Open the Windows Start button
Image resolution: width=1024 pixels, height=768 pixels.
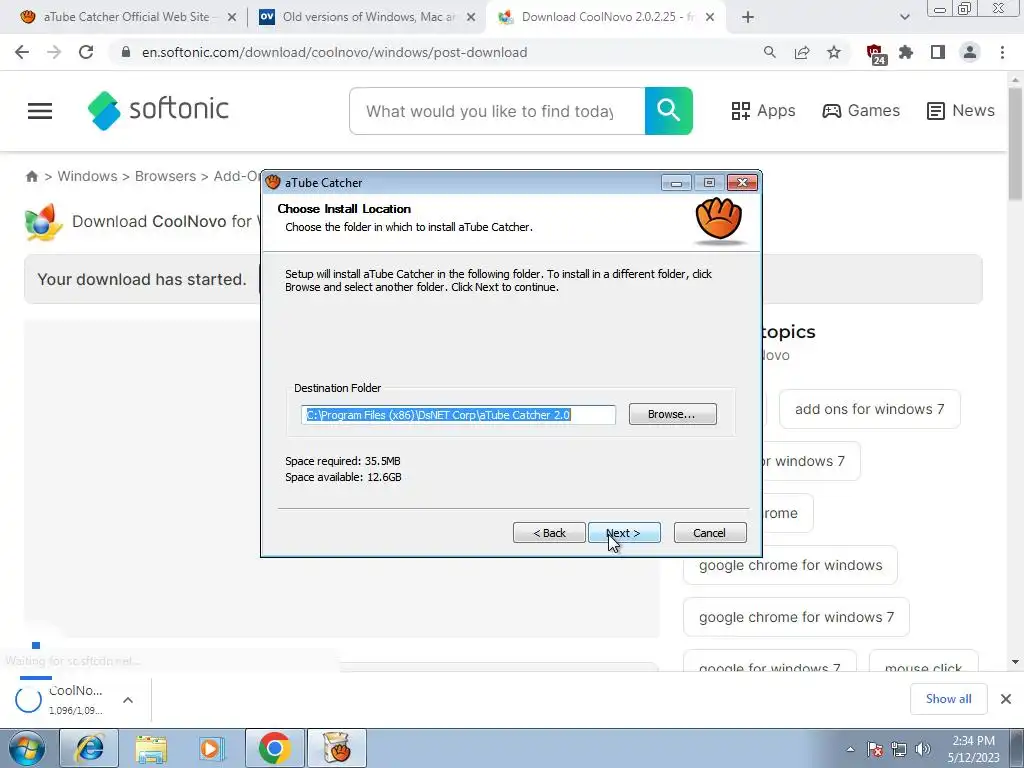(27, 748)
